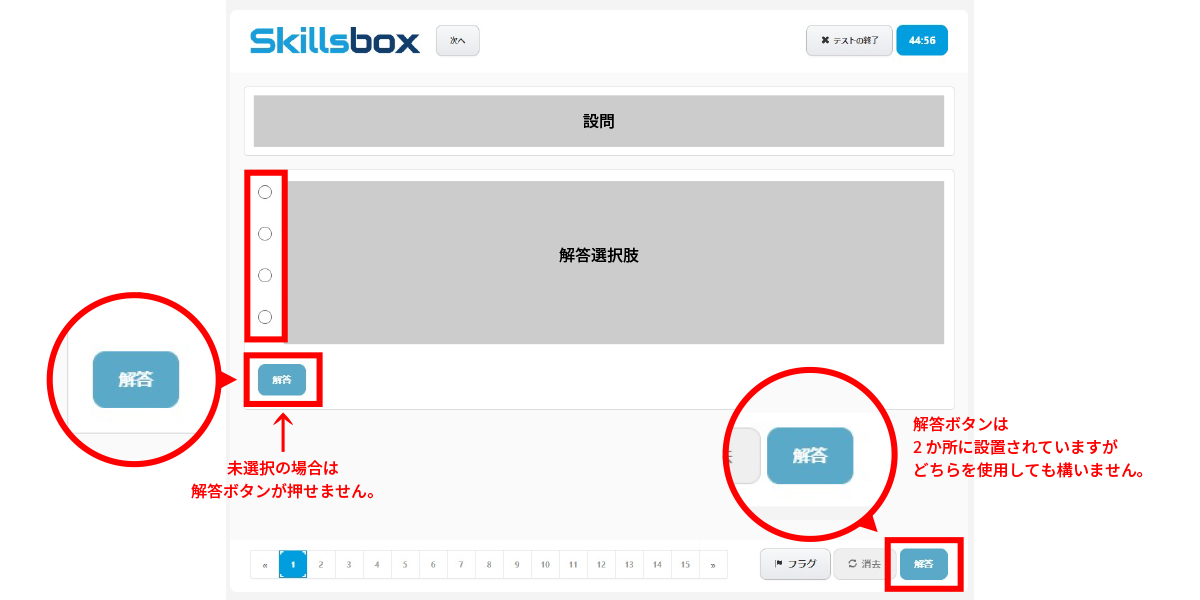This screenshot has height=600, width=1200.
Task: Click the 解答 button below answer choices
Action: (x=282, y=380)
